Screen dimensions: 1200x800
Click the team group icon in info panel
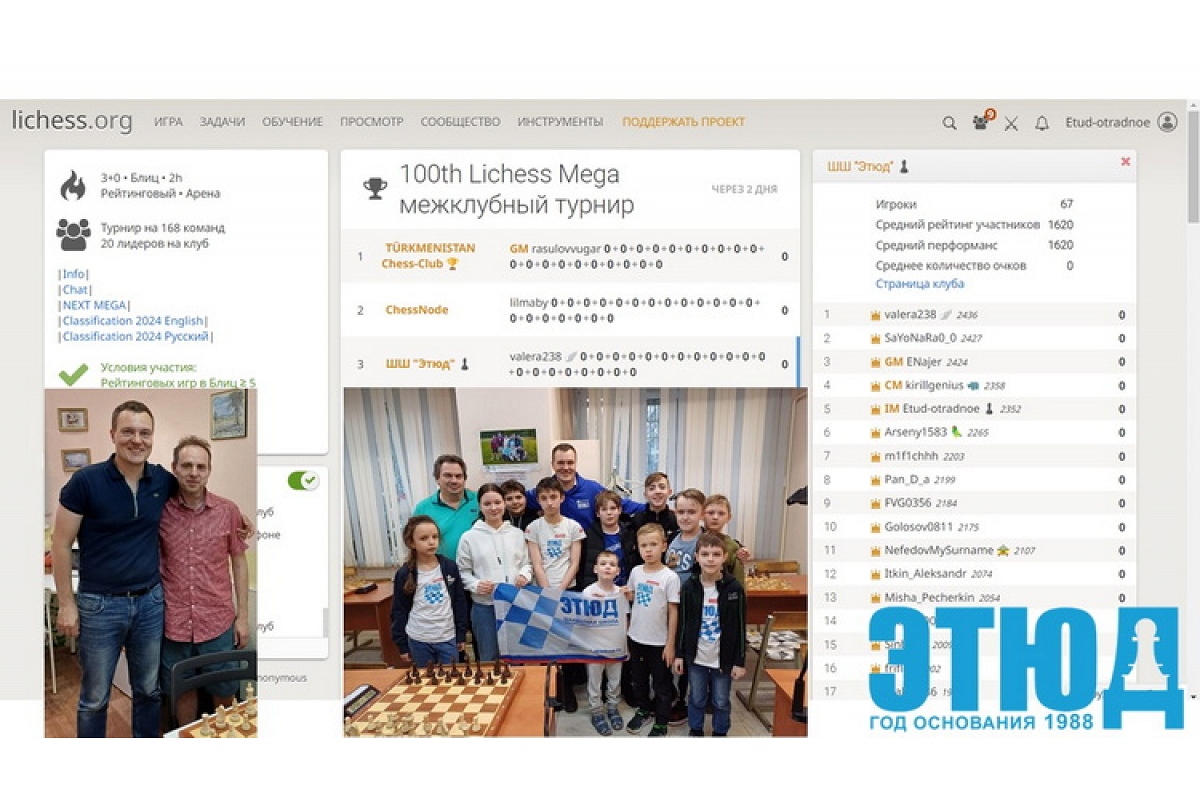(x=73, y=234)
